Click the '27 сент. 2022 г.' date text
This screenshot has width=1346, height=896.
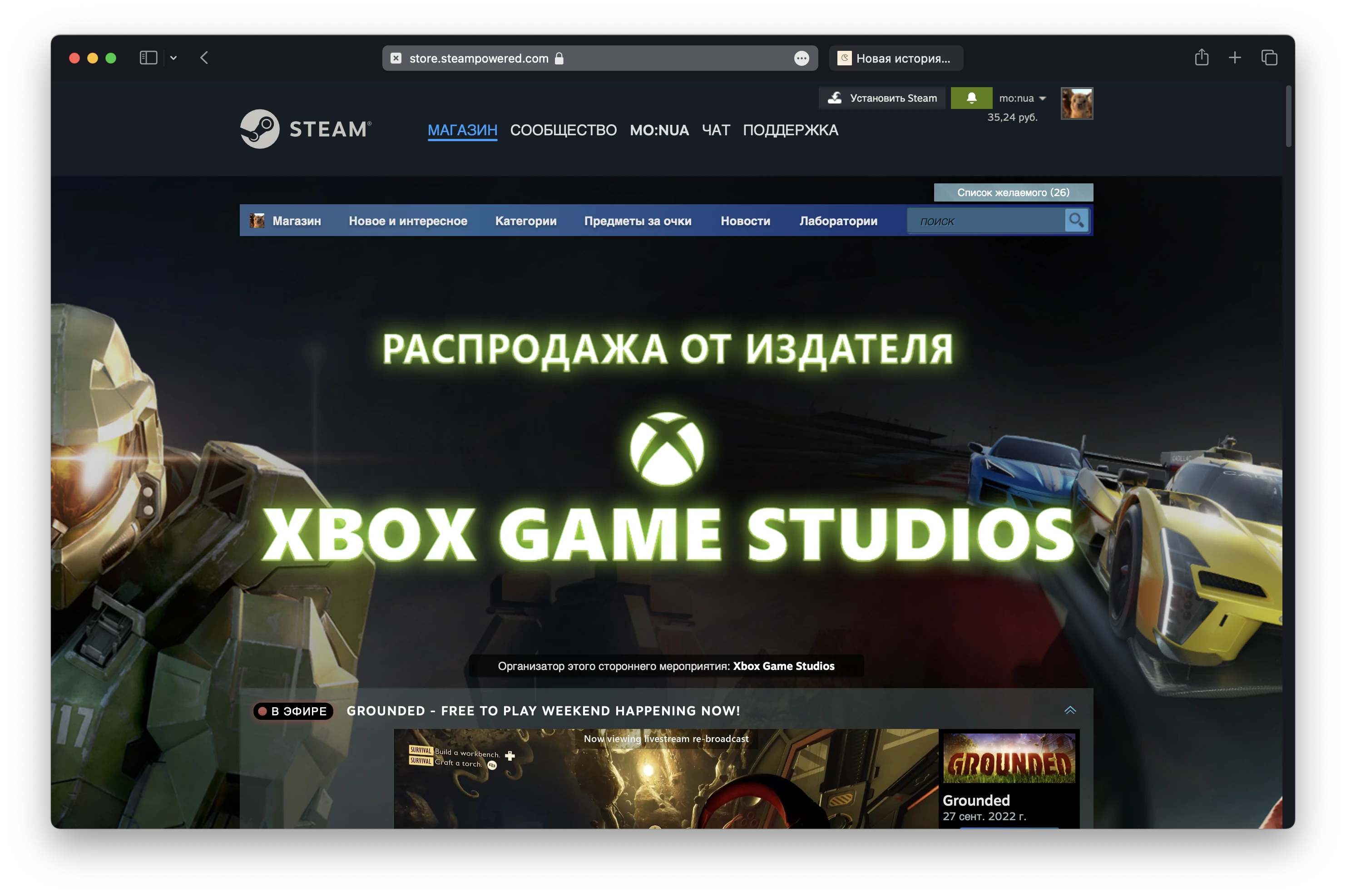pos(984,817)
